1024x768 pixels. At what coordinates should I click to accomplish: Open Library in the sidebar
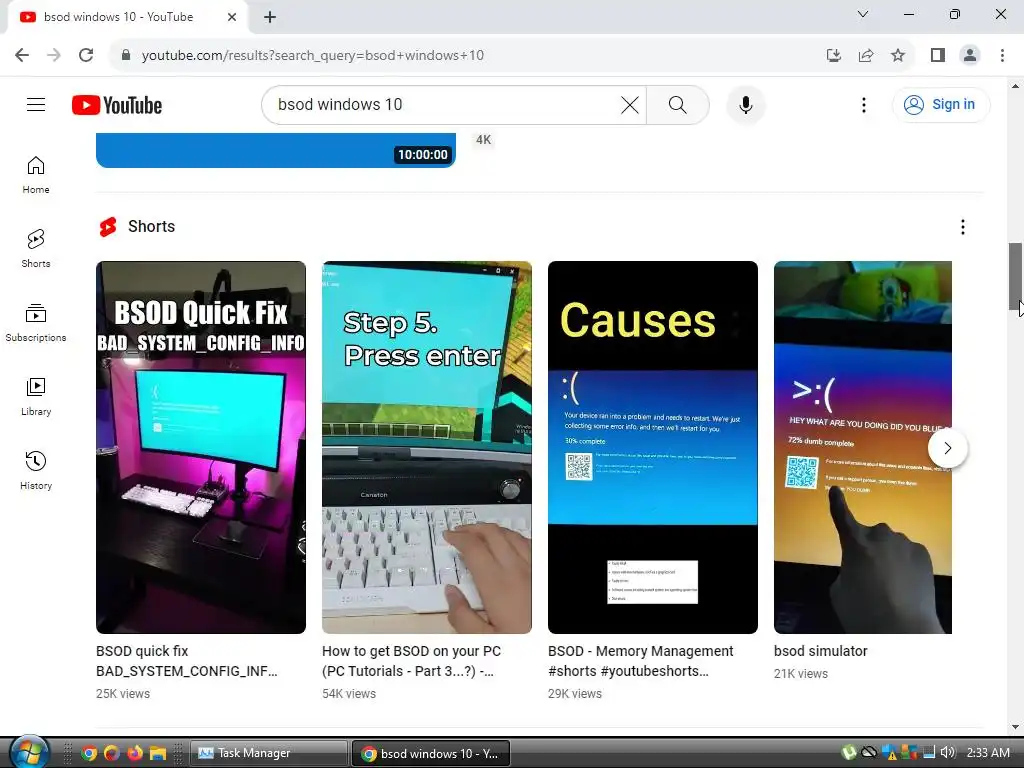point(36,396)
